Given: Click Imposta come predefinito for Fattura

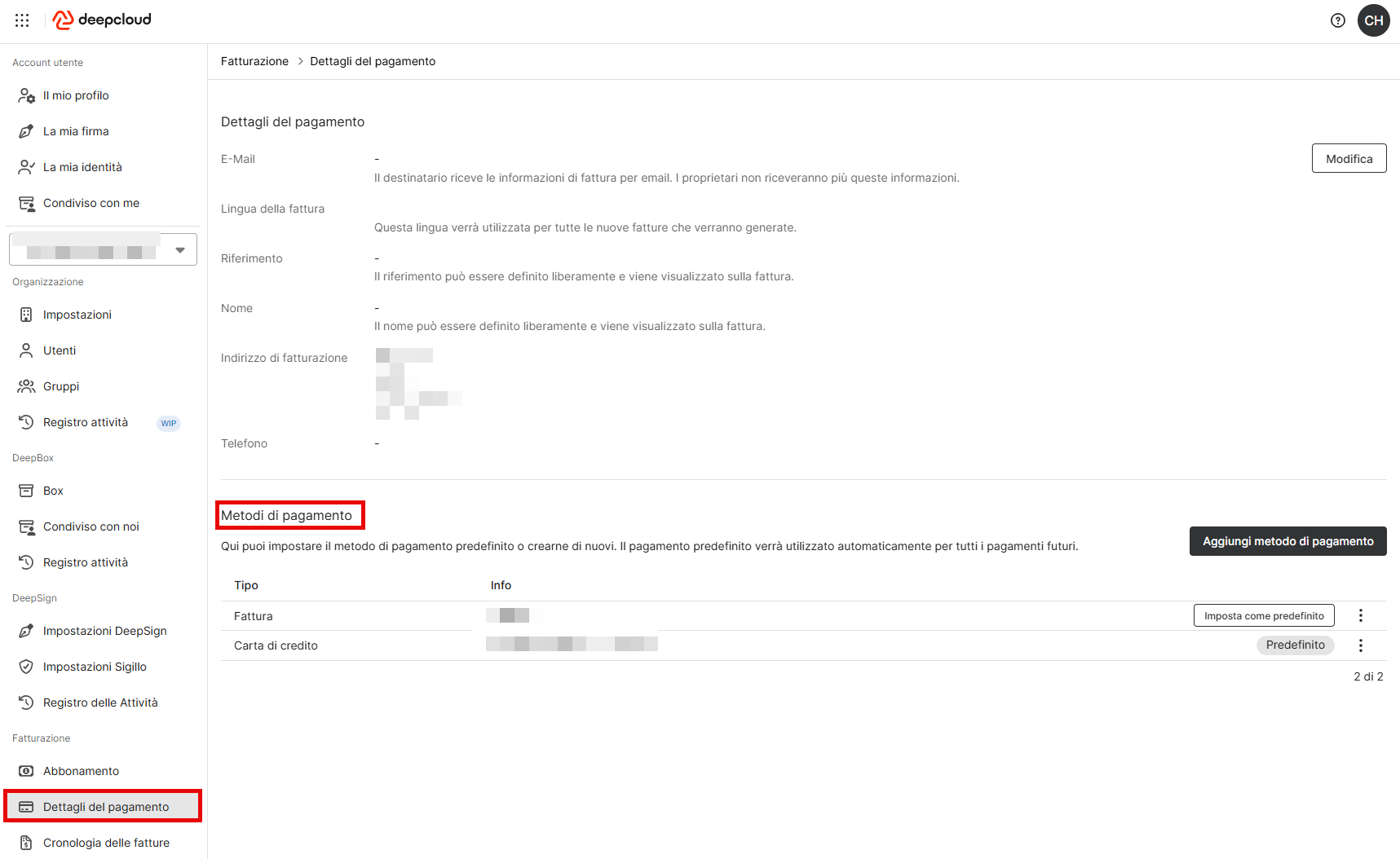Looking at the screenshot, I should click(1264, 616).
